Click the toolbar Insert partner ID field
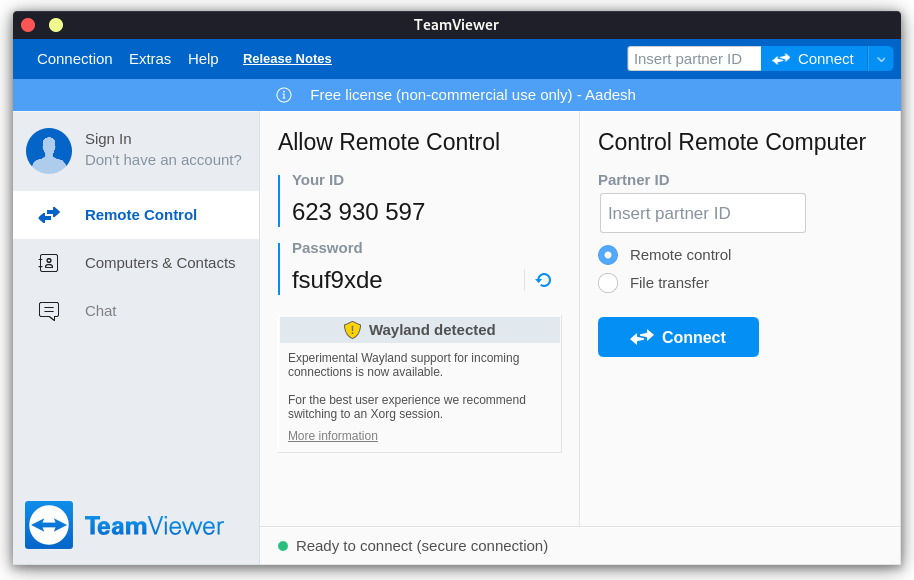 click(694, 59)
